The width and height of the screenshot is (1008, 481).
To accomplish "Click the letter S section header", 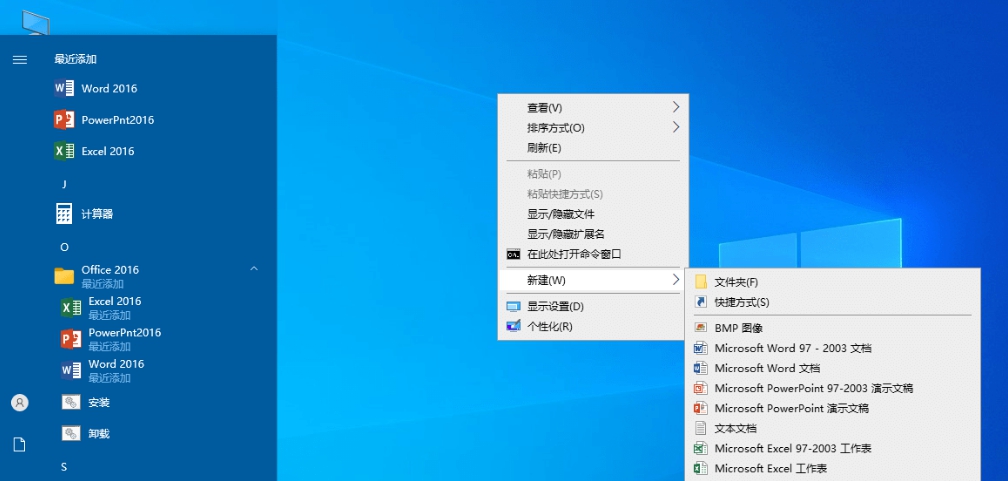I will pos(64,467).
